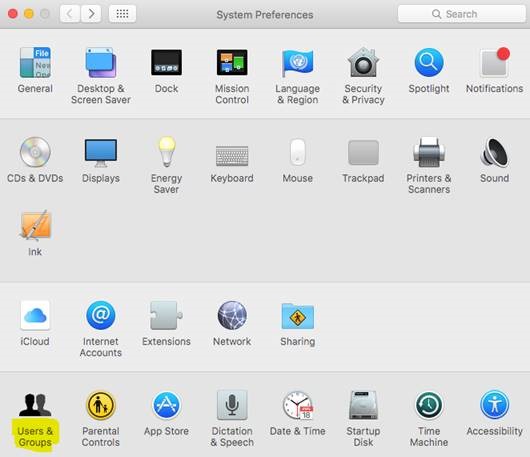530x457 pixels.
Task: Click the forward navigation arrow
Action: coord(91,14)
